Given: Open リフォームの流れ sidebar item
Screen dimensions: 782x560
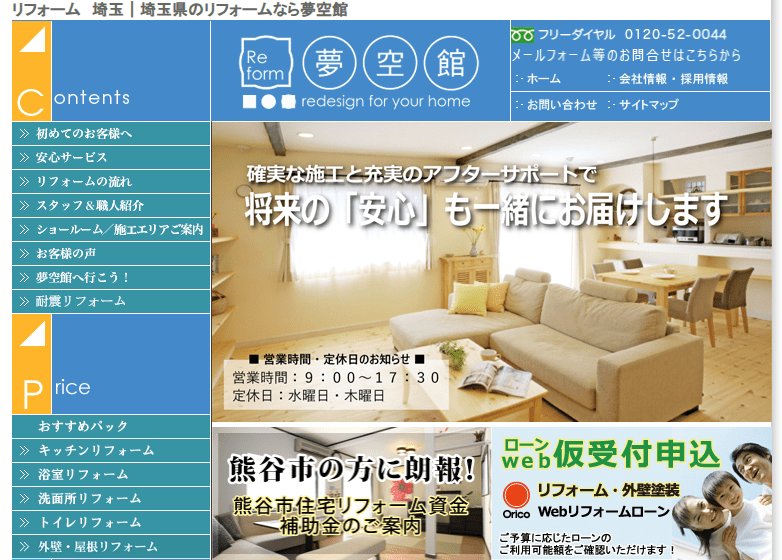Looking at the screenshot, I should (x=83, y=181).
